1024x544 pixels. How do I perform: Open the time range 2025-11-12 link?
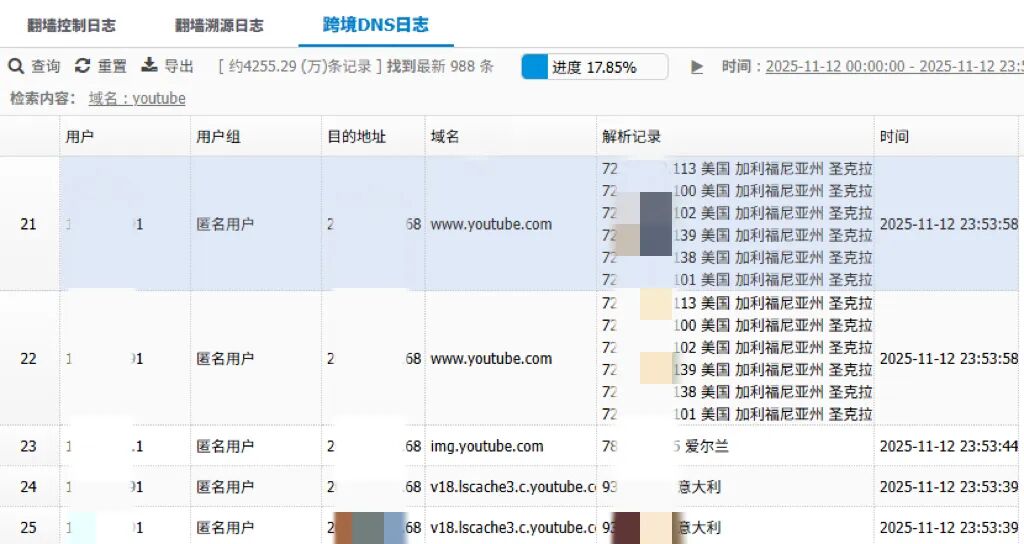click(895, 67)
